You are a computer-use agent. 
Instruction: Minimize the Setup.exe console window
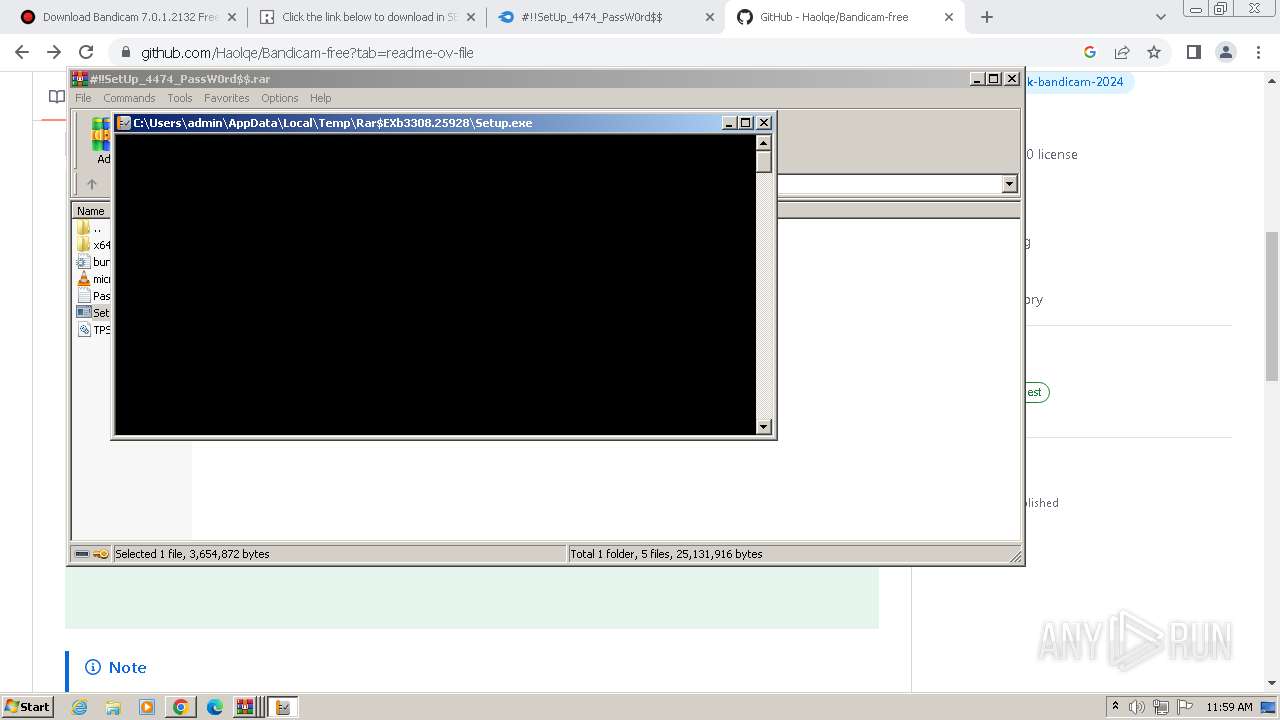(730, 123)
